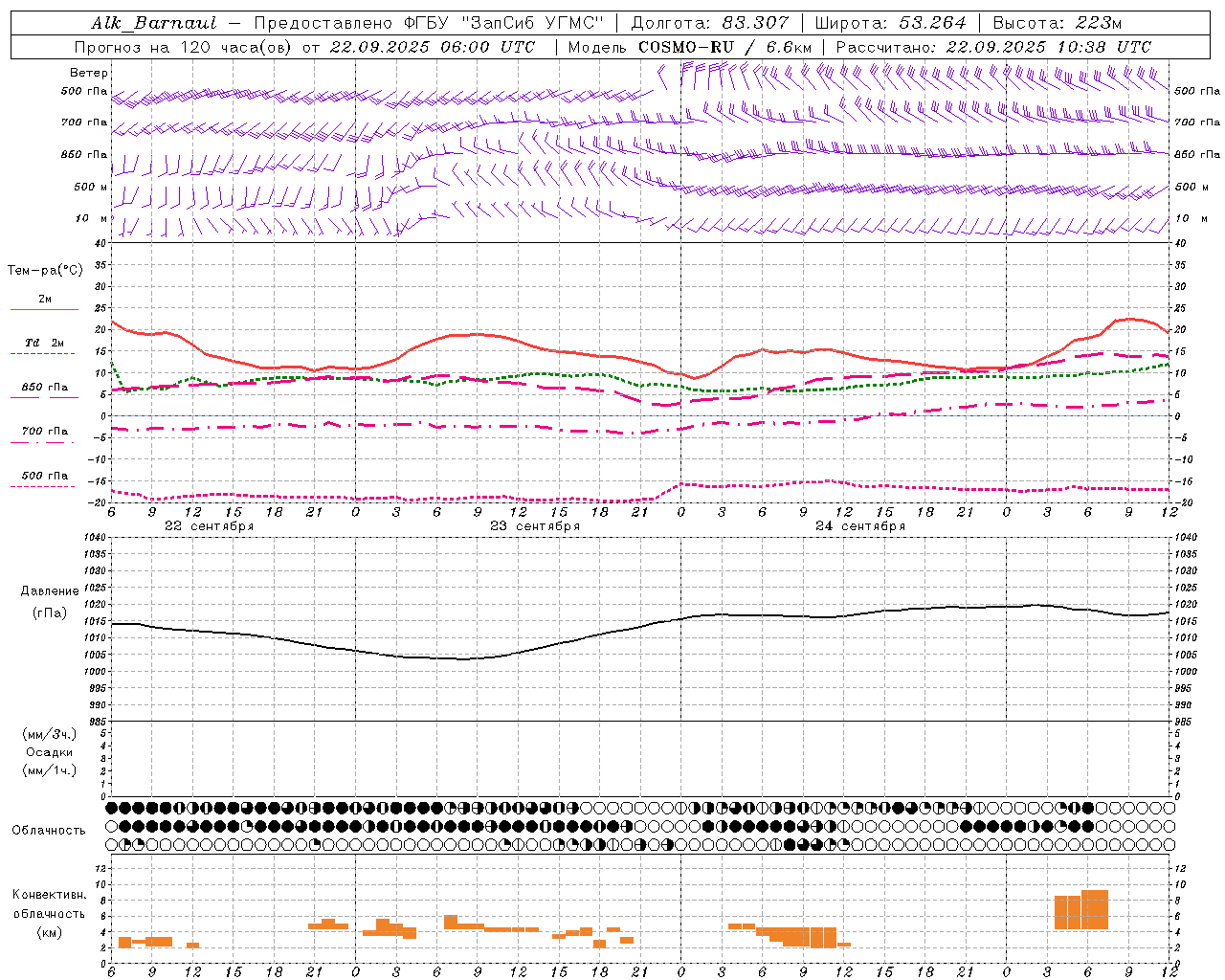Select the Давление pressure panel label

[50, 591]
